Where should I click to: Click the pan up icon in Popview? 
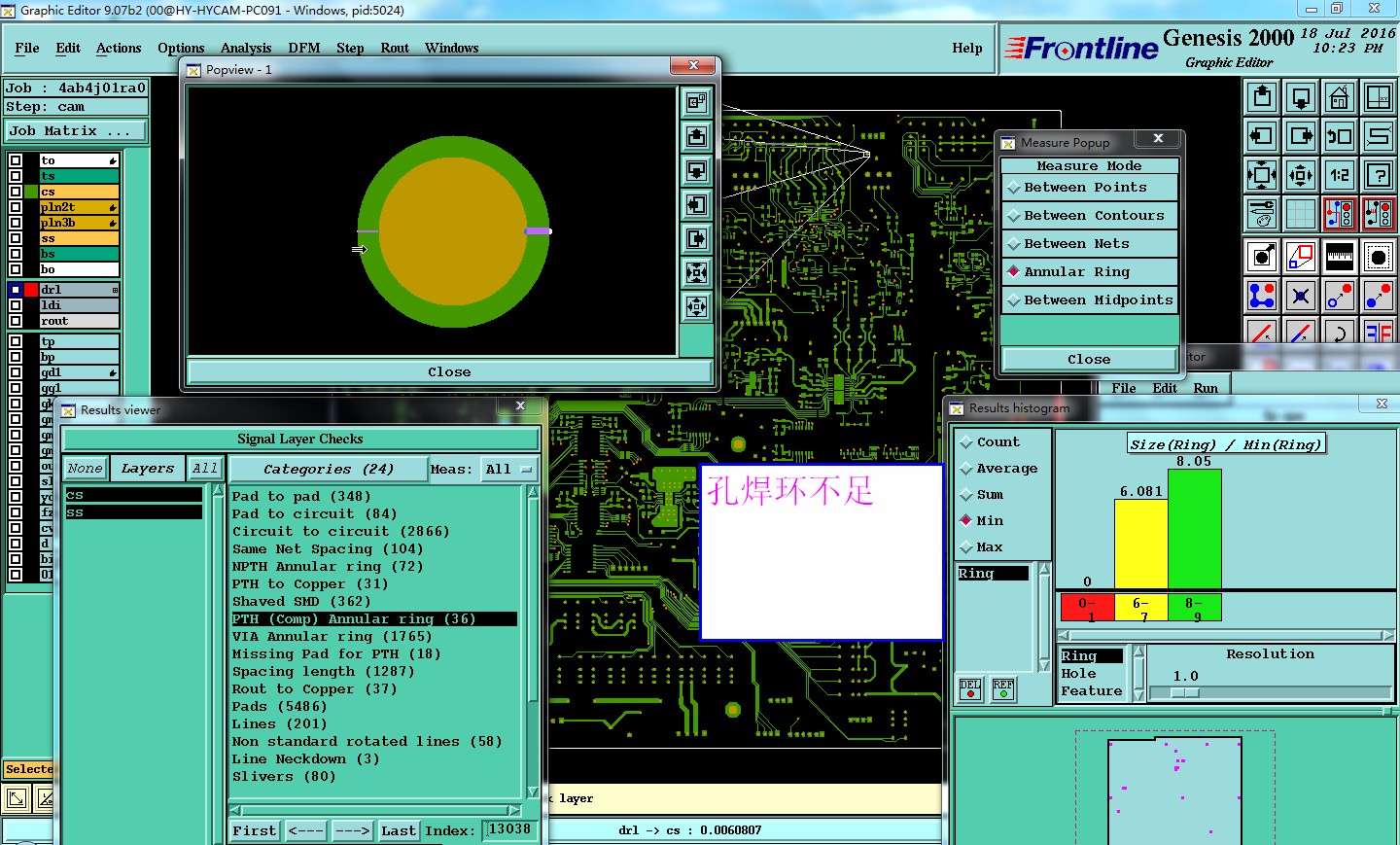point(696,137)
